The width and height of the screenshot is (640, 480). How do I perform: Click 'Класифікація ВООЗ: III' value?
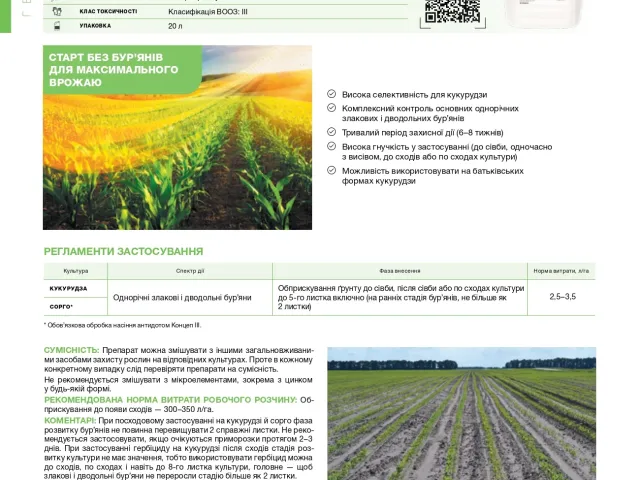coord(208,12)
